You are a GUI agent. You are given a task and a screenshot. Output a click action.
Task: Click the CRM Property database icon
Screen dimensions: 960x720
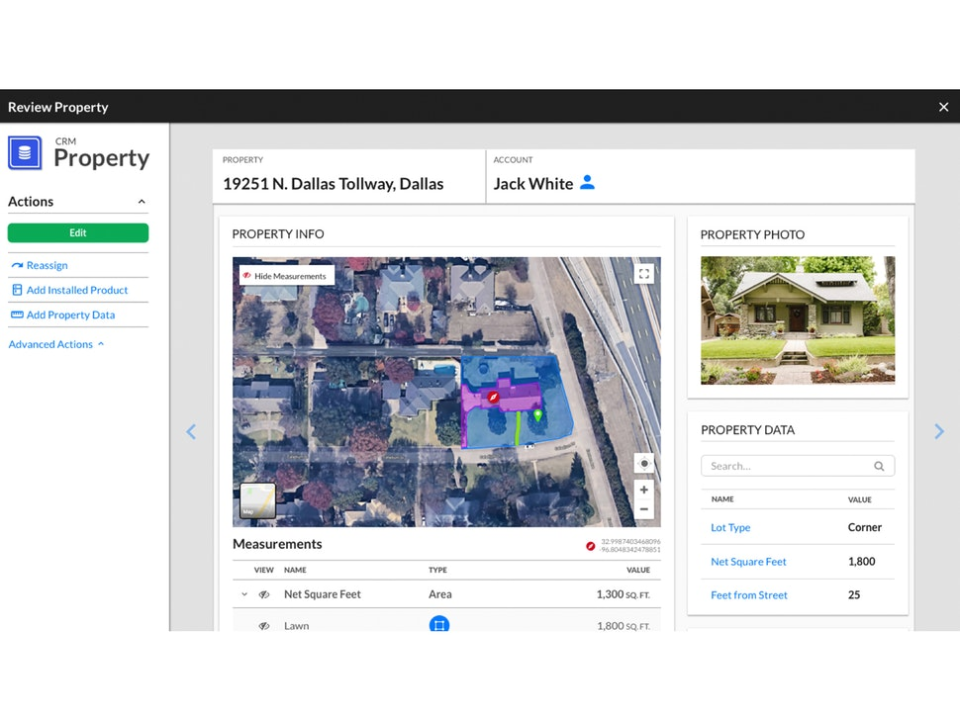23,151
